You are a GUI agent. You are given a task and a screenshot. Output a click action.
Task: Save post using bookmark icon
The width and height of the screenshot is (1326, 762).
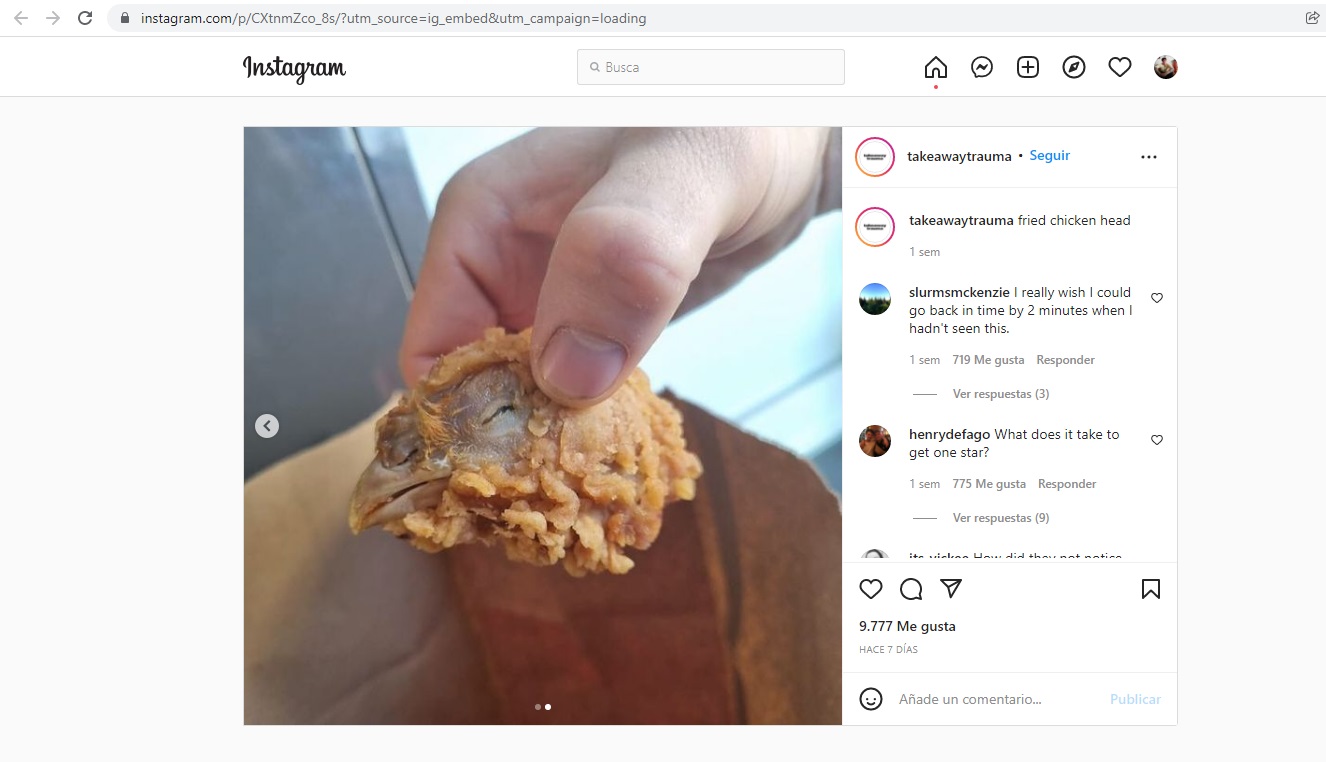click(x=1150, y=589)
